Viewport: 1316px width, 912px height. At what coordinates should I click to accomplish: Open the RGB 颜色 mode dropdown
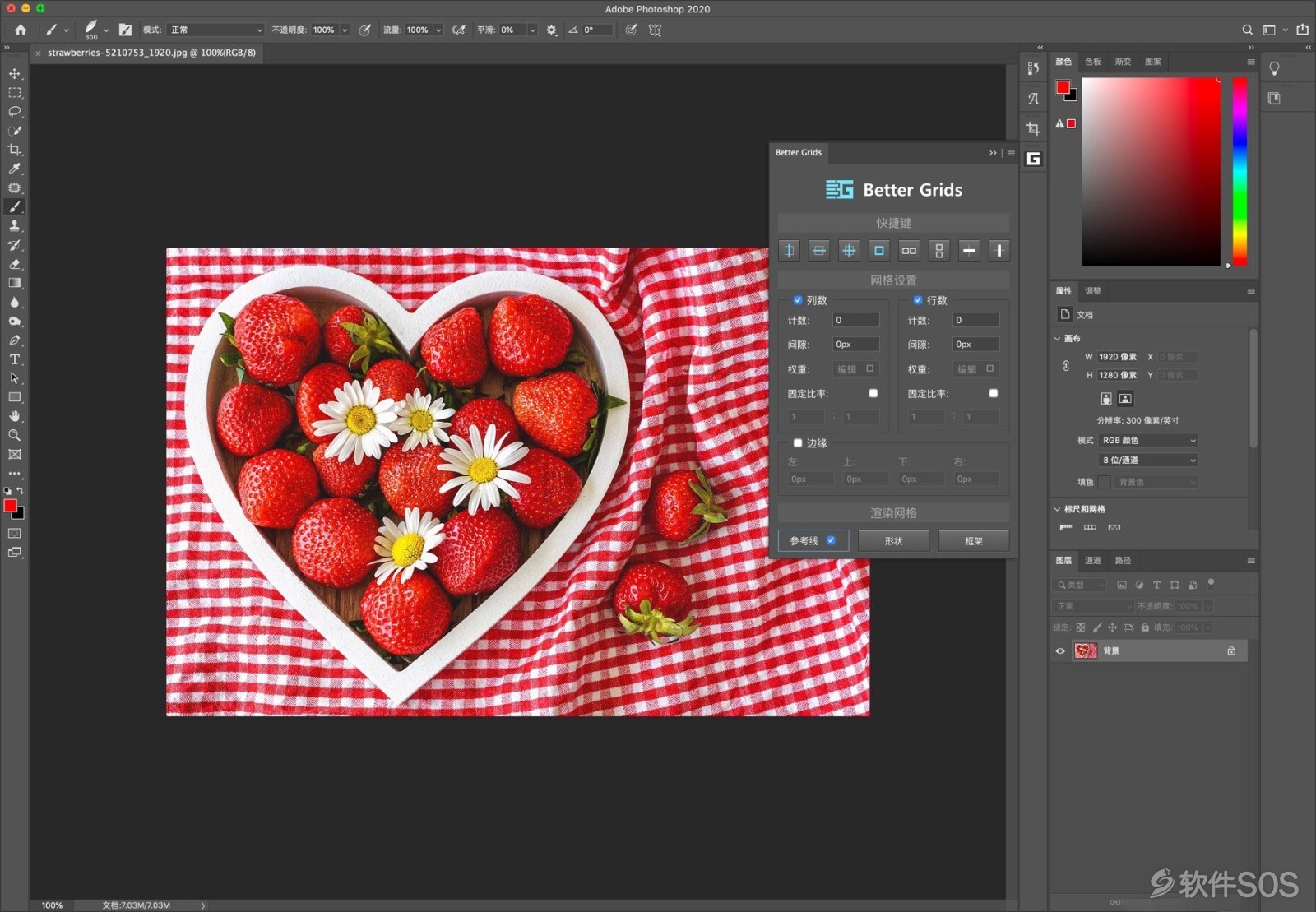1148,441
